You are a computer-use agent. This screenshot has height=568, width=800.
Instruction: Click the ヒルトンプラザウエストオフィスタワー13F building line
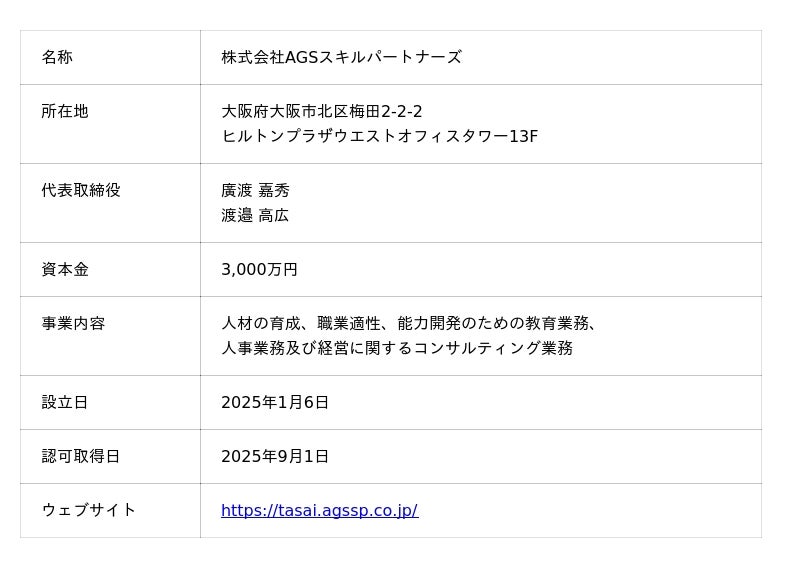(379, 136)
